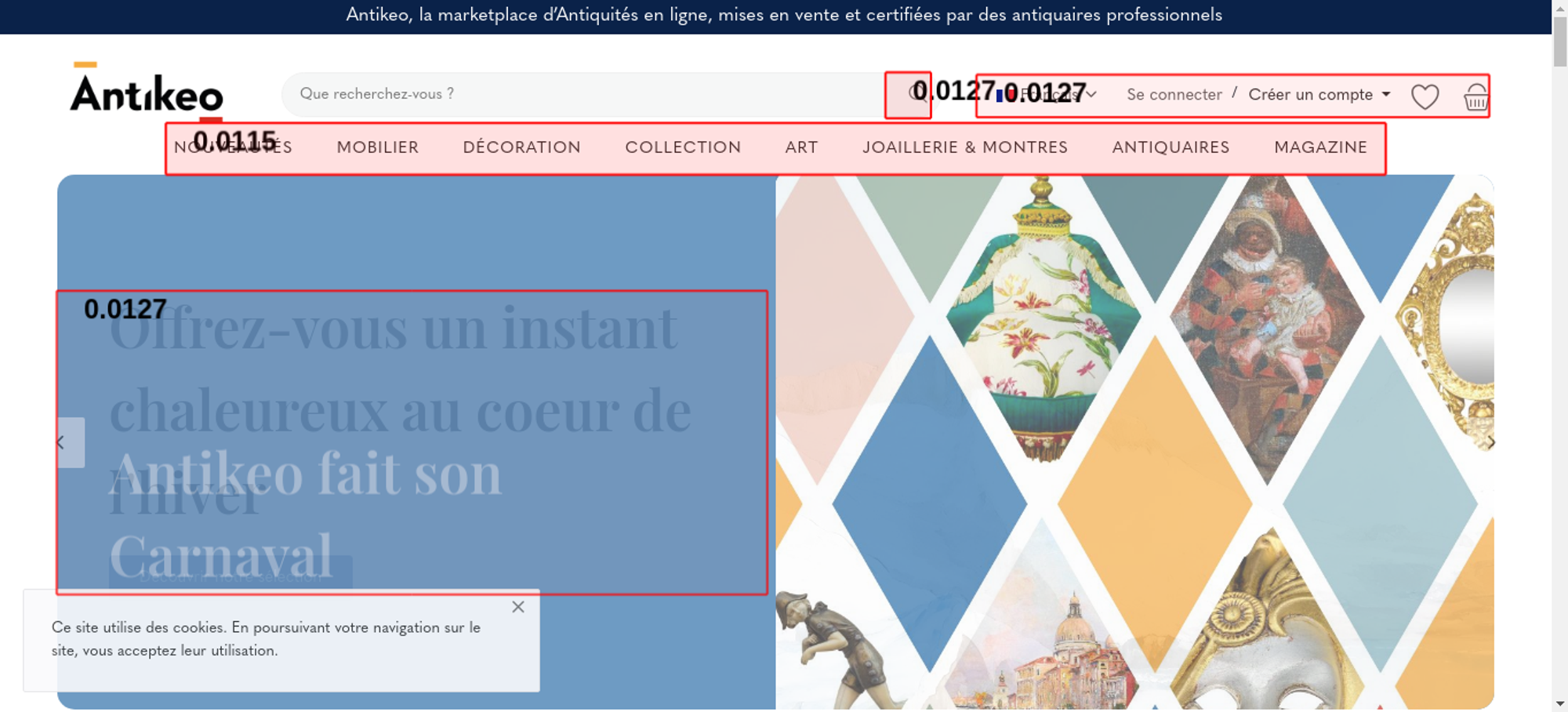Go to the ART category

801,147
